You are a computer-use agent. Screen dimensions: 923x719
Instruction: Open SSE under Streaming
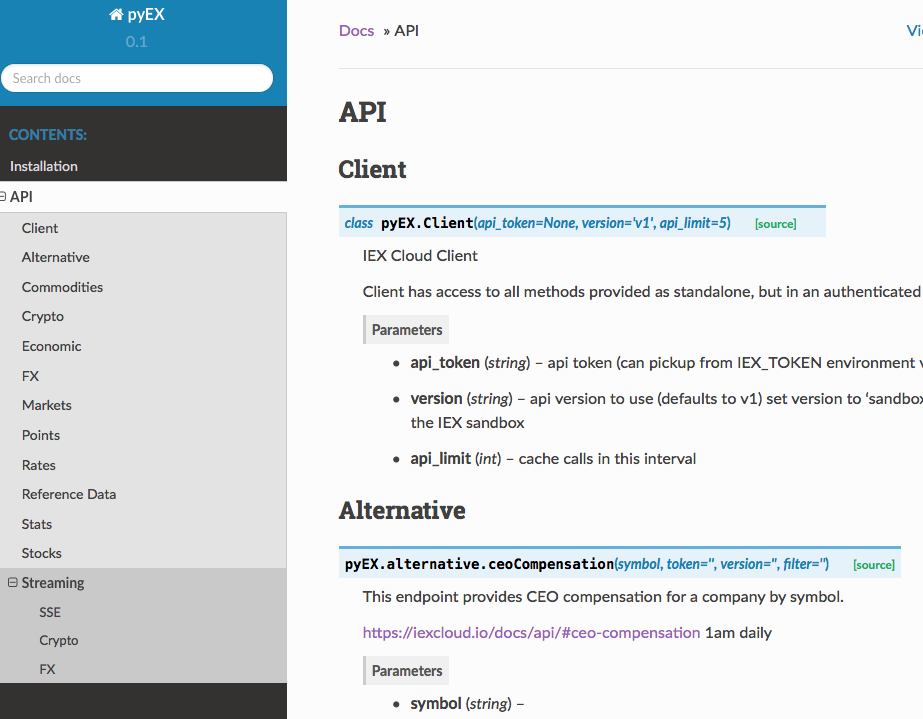[x=50, y=612]
